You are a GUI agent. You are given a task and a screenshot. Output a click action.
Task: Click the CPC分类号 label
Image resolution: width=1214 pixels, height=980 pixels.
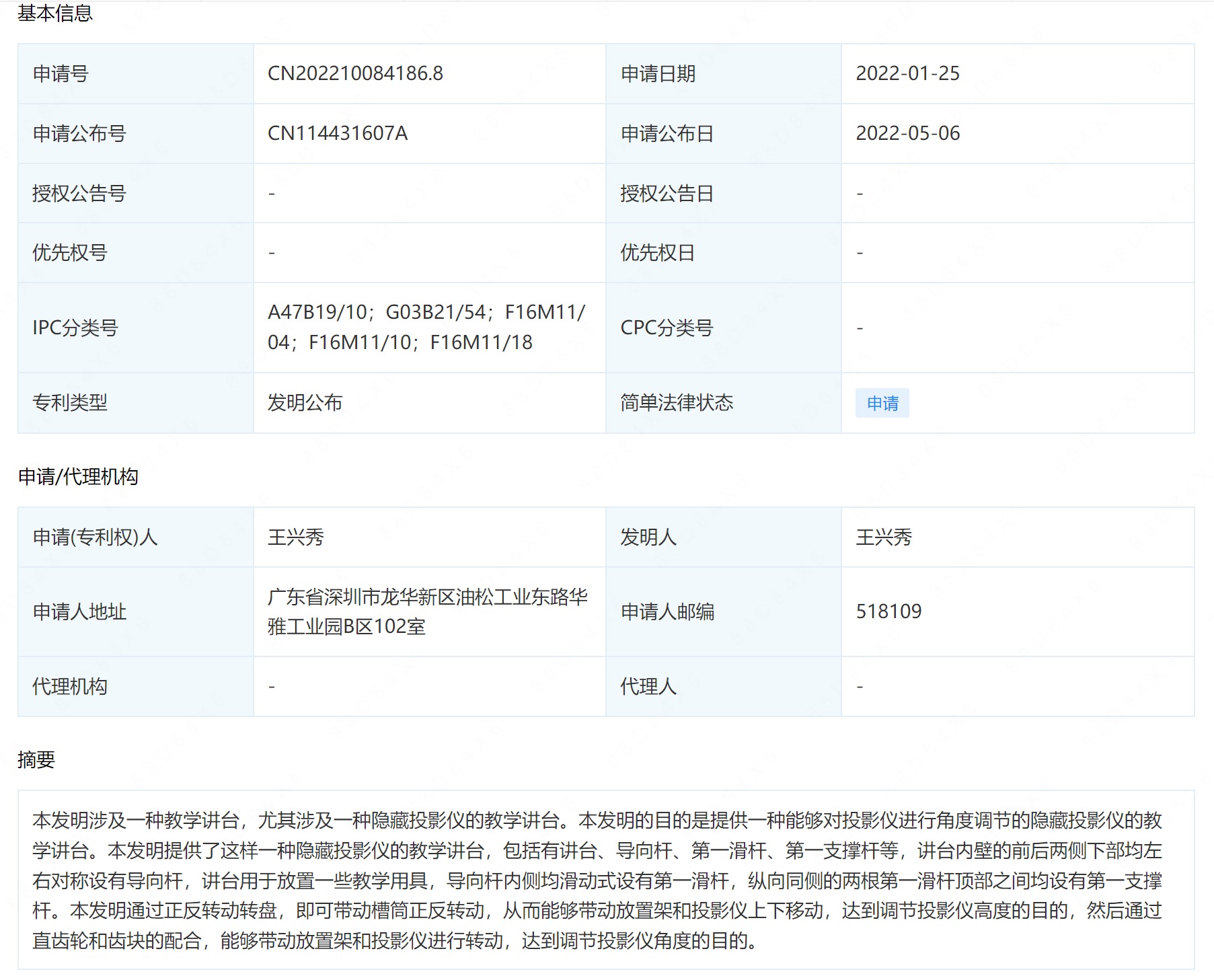tap(667, 328)
